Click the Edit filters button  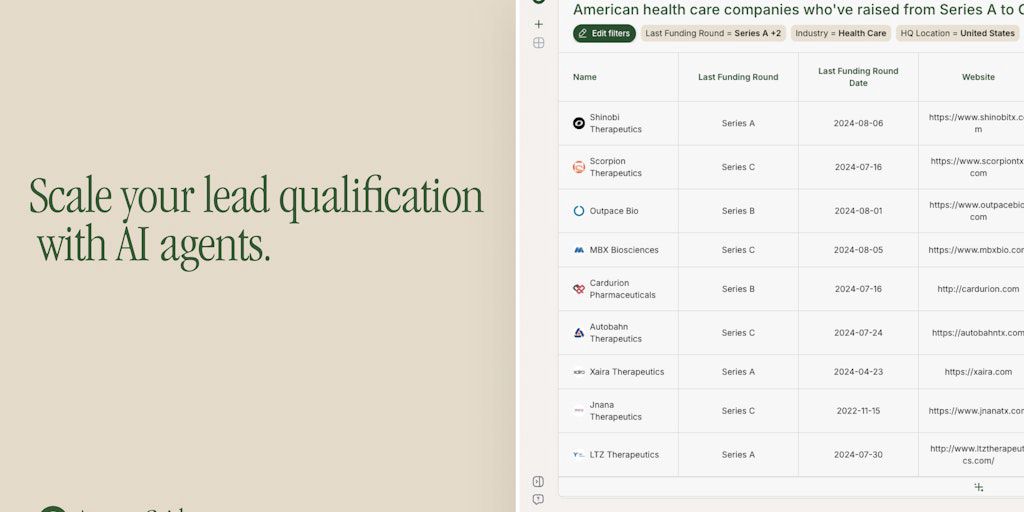point(604,33)
